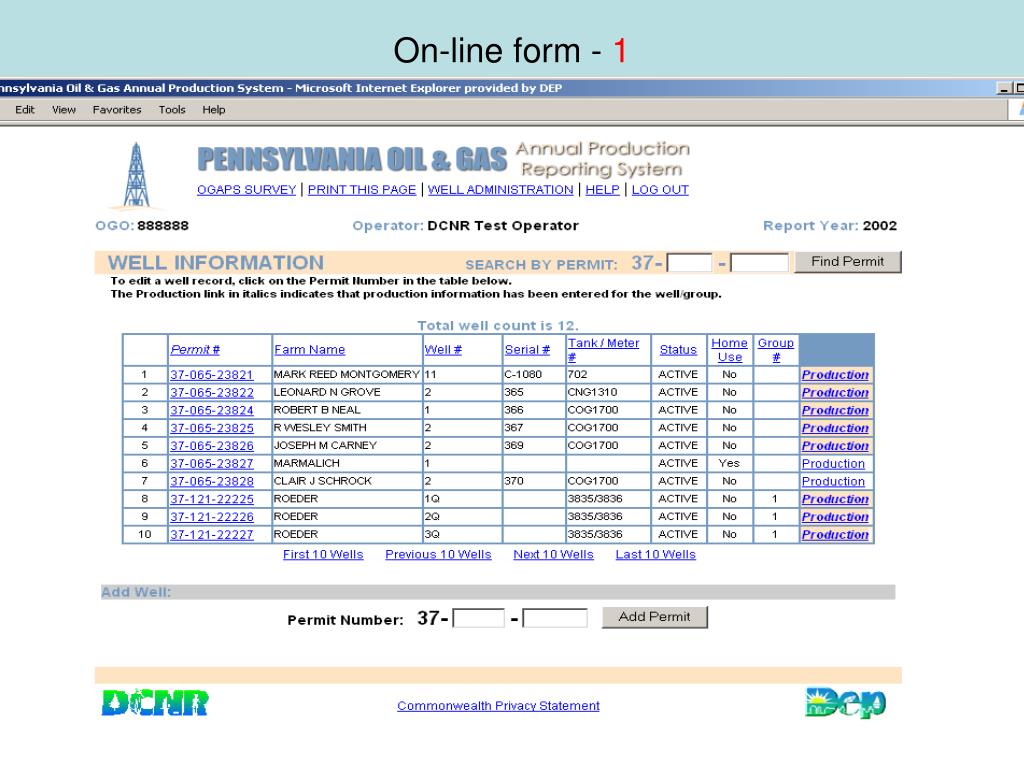Open the Help menu in the browser

click(214, 110)
